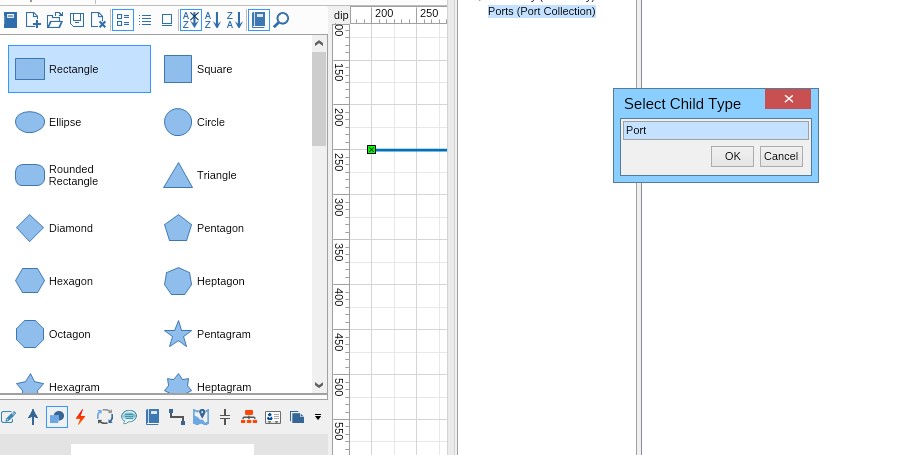This screenshot has height=455, width=918.
Task: Pick the Hexagon shape
Action: pos(54,281)
